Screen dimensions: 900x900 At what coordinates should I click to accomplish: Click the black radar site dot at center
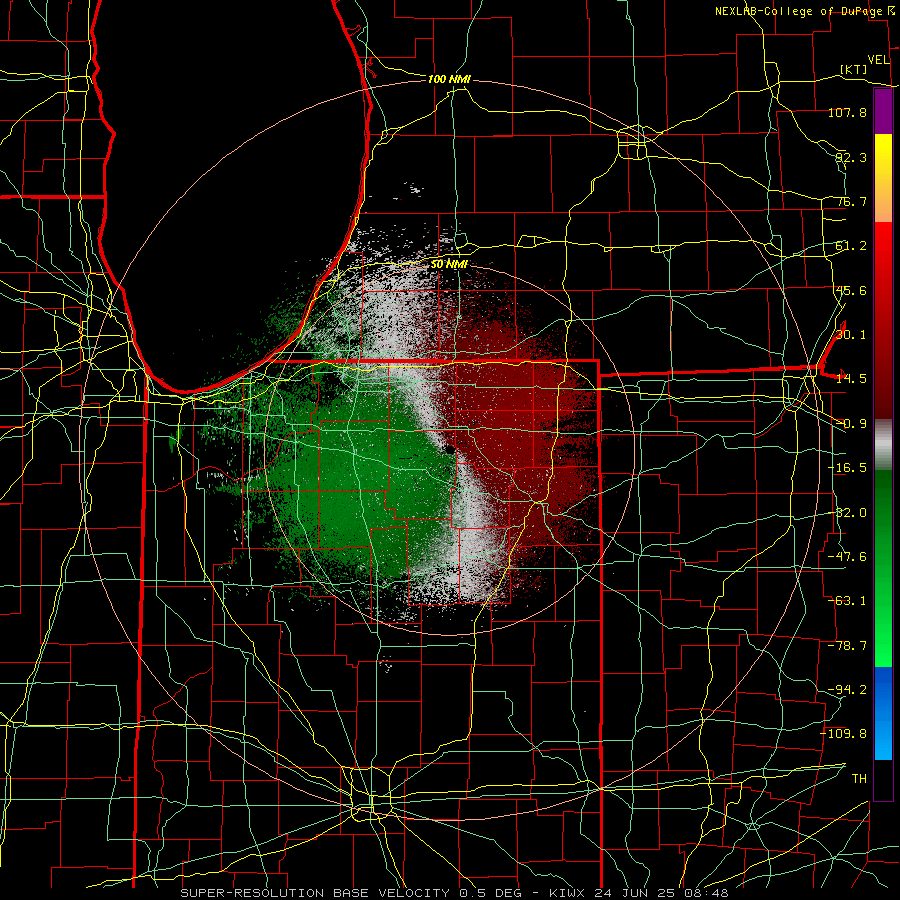tap(449, 449)
